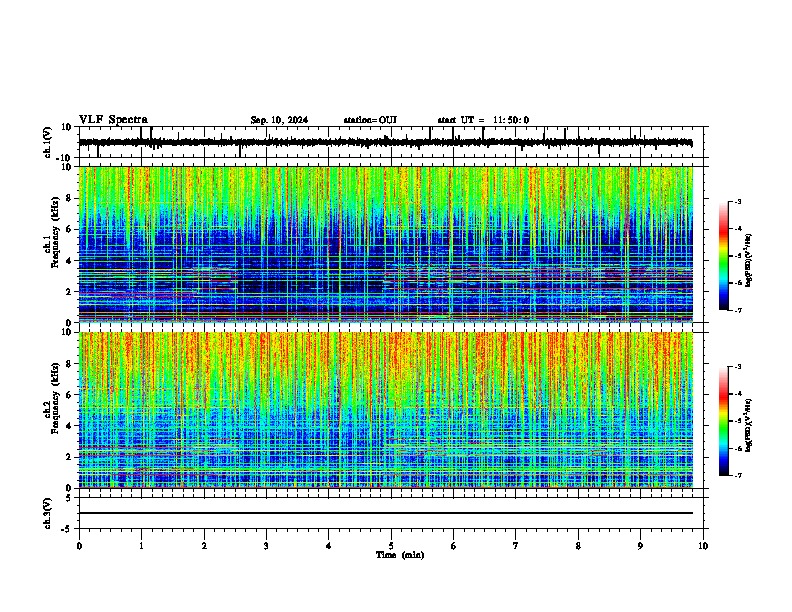Click the "-7" label on ch.2 color bar
The height and width of the screenshot is (612, 792).
[x=737, y=475]
